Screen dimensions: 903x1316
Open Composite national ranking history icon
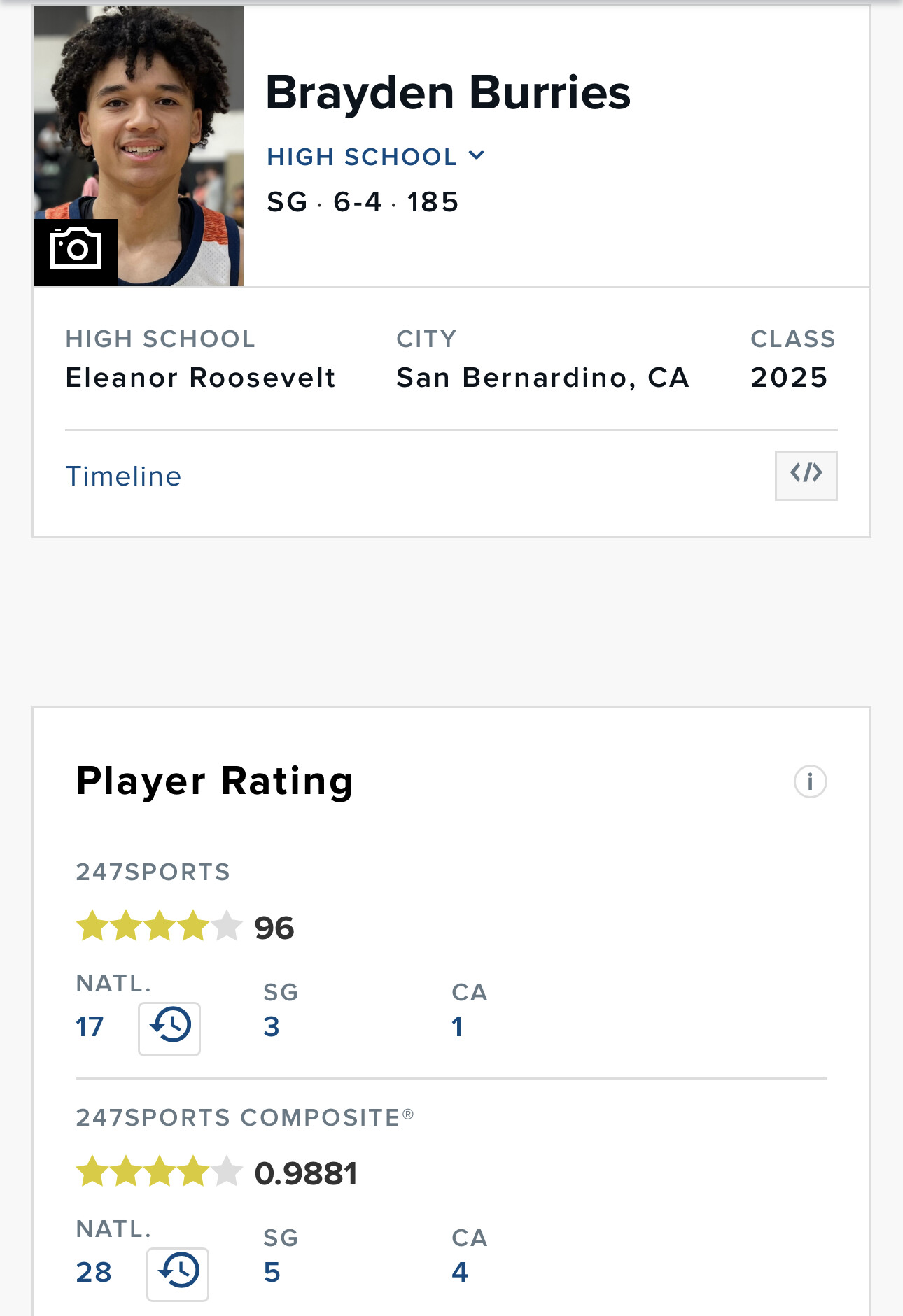coord(178,1274)
